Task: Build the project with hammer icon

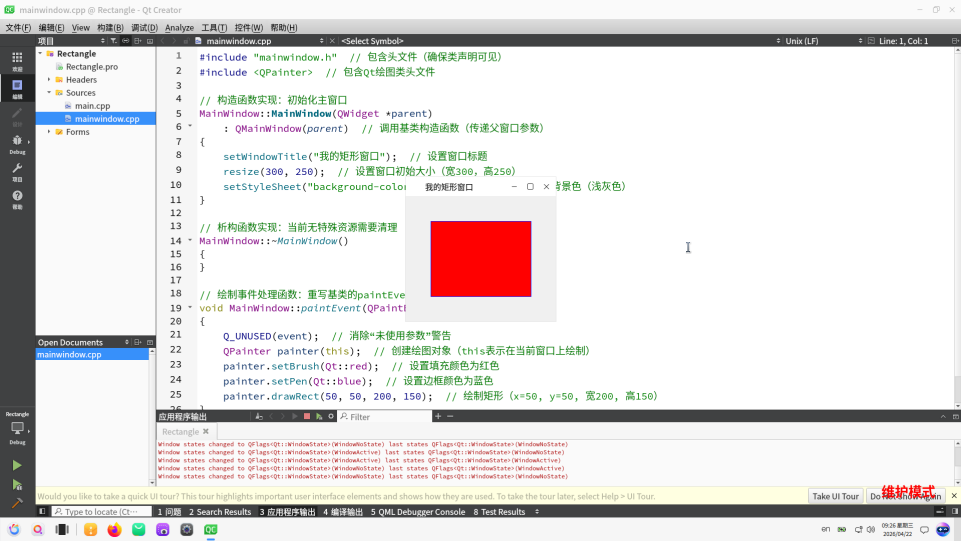Action: (17, 504)
